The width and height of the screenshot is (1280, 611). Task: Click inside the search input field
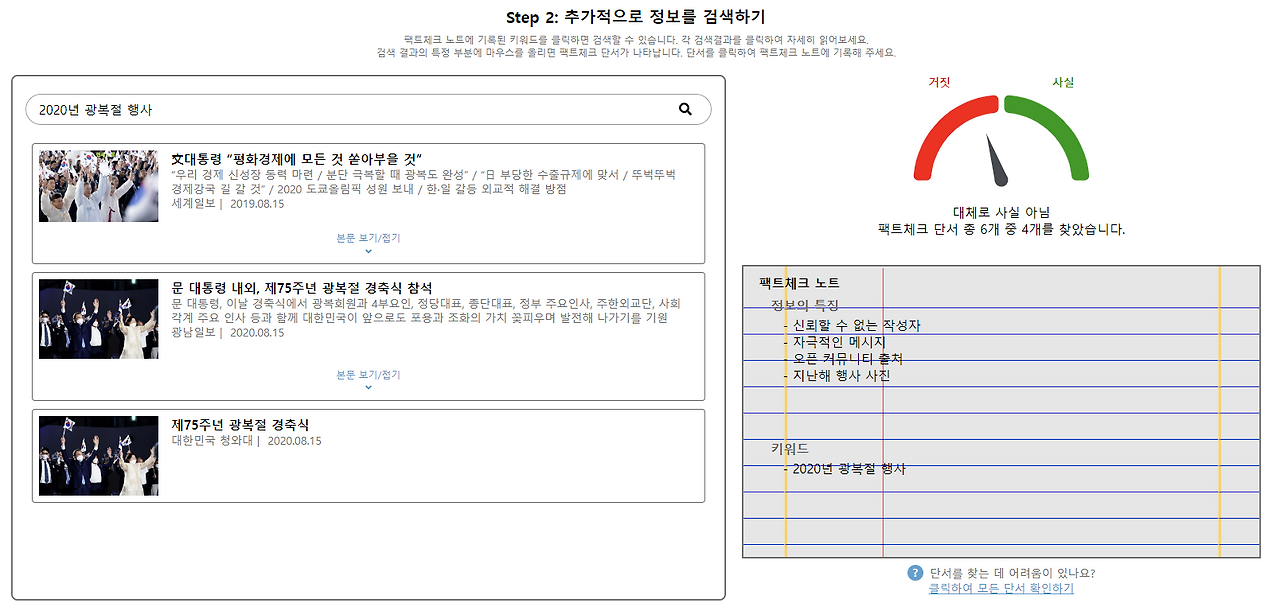pos(300,108)
